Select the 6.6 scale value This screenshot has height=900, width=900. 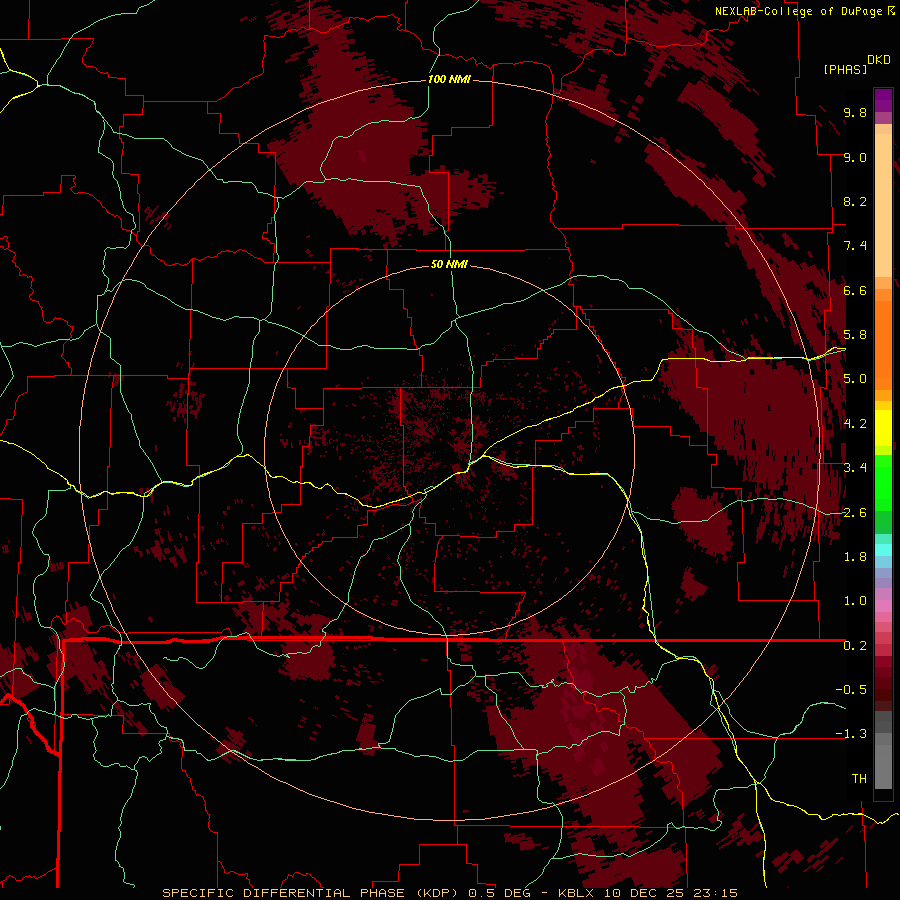855,290
